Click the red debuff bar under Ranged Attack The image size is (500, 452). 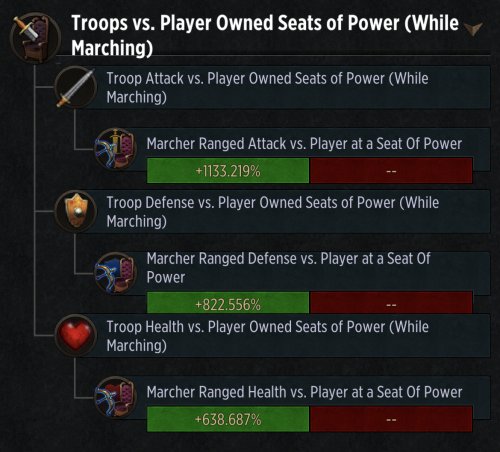click(391, 171)
